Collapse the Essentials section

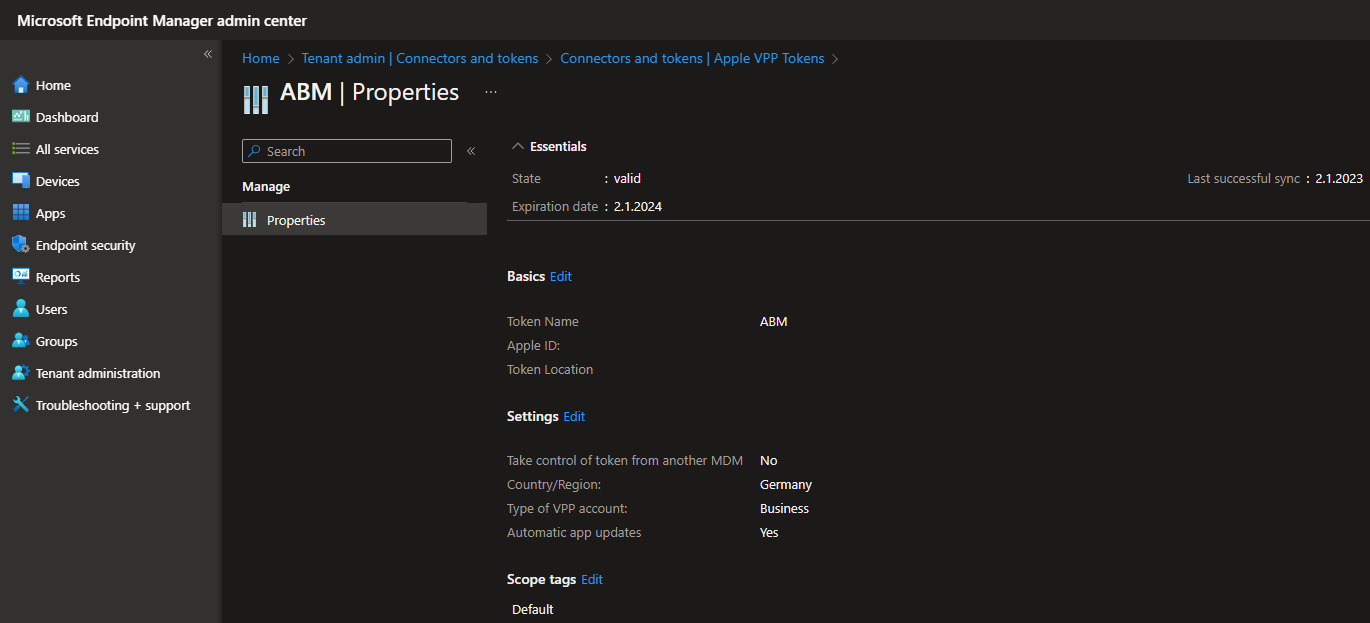point(518,146)
